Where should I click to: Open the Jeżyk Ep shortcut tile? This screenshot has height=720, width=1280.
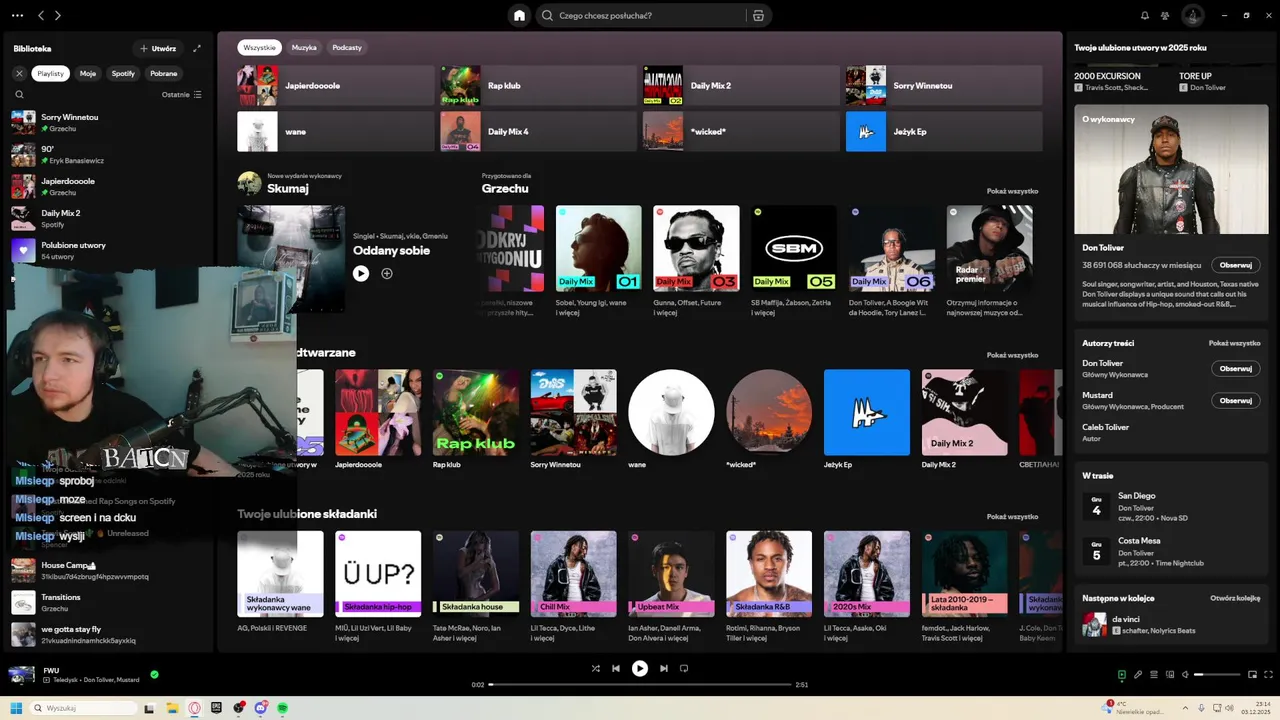pyautogui.click(x=943, y=131)
